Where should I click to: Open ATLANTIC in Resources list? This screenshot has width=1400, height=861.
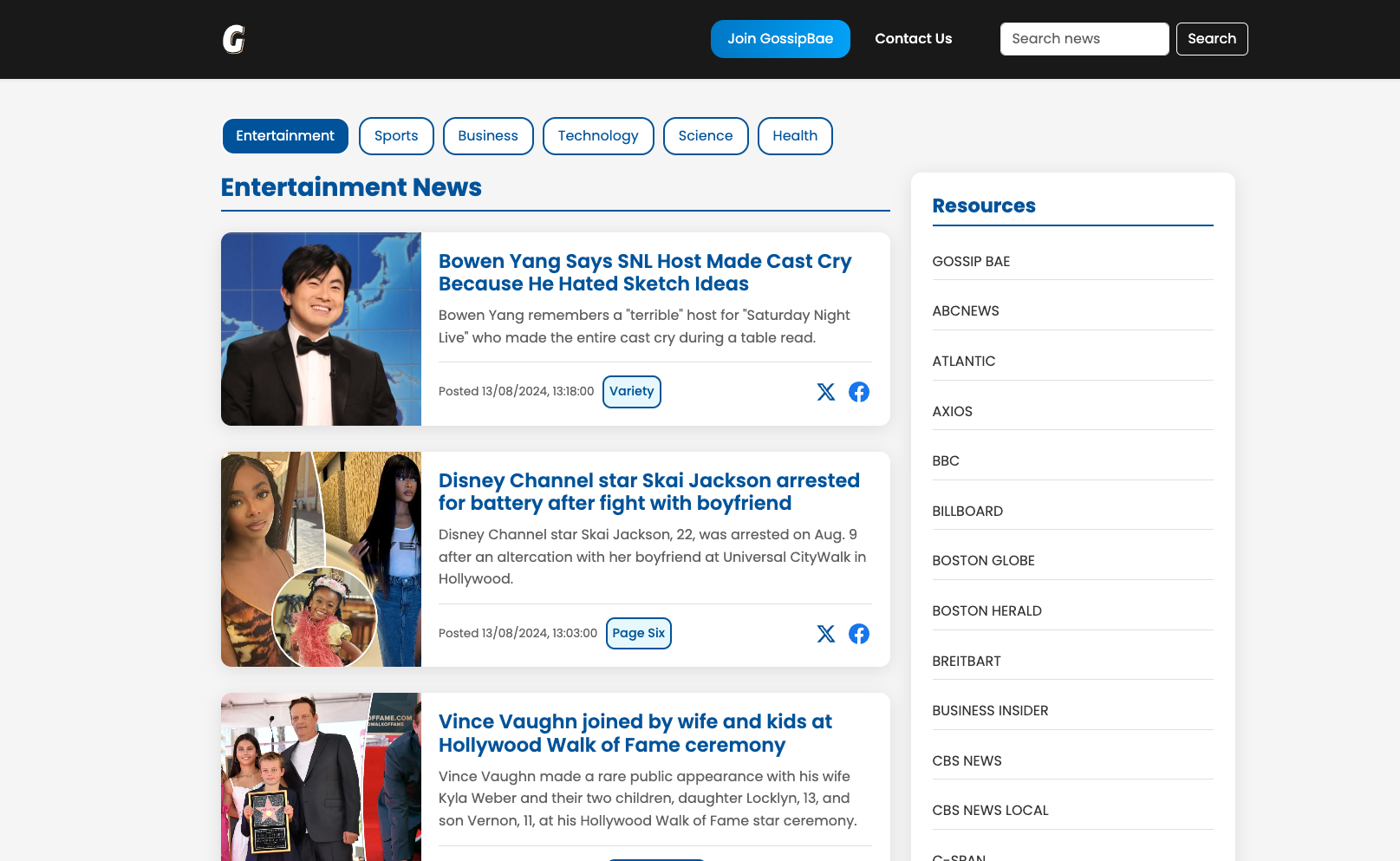(964, 362)
